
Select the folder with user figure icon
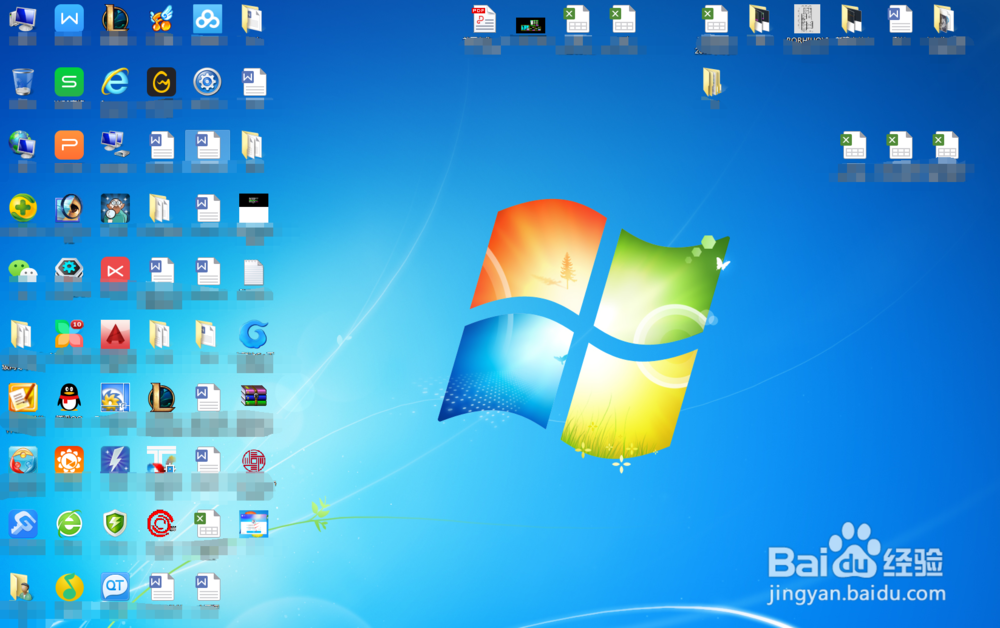(20, 587)
